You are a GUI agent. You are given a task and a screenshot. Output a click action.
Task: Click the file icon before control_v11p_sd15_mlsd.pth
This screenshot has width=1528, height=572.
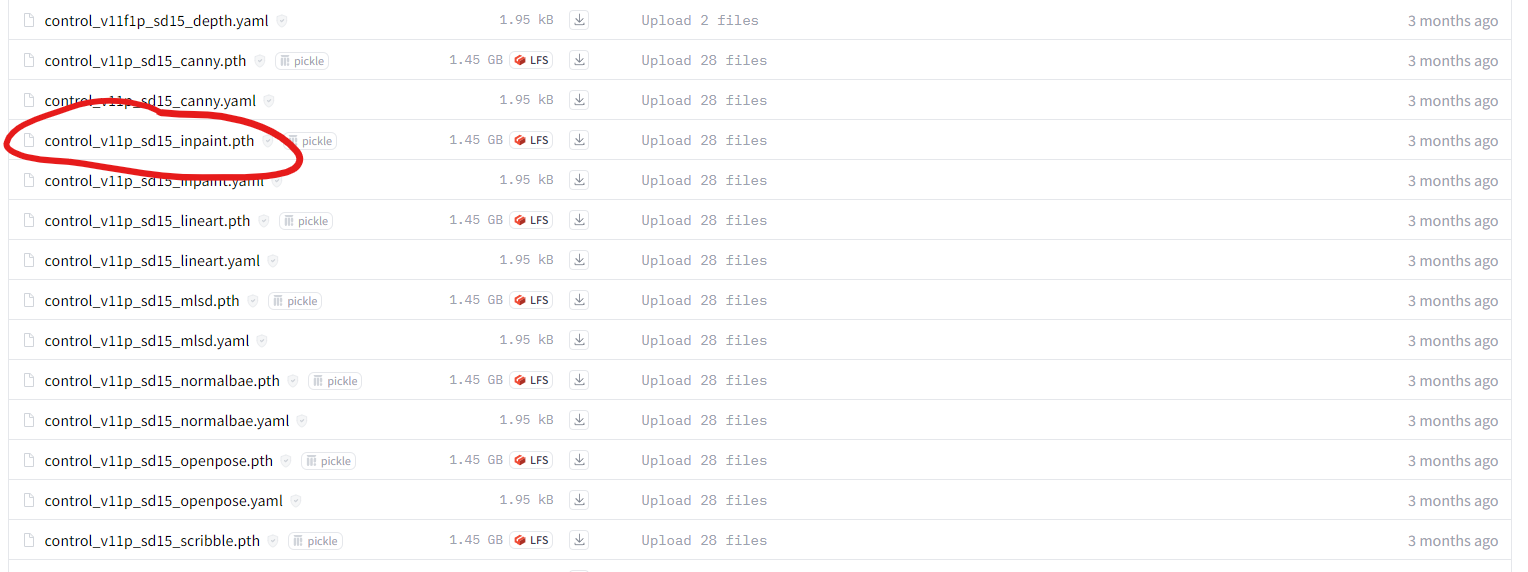point(29,301)
